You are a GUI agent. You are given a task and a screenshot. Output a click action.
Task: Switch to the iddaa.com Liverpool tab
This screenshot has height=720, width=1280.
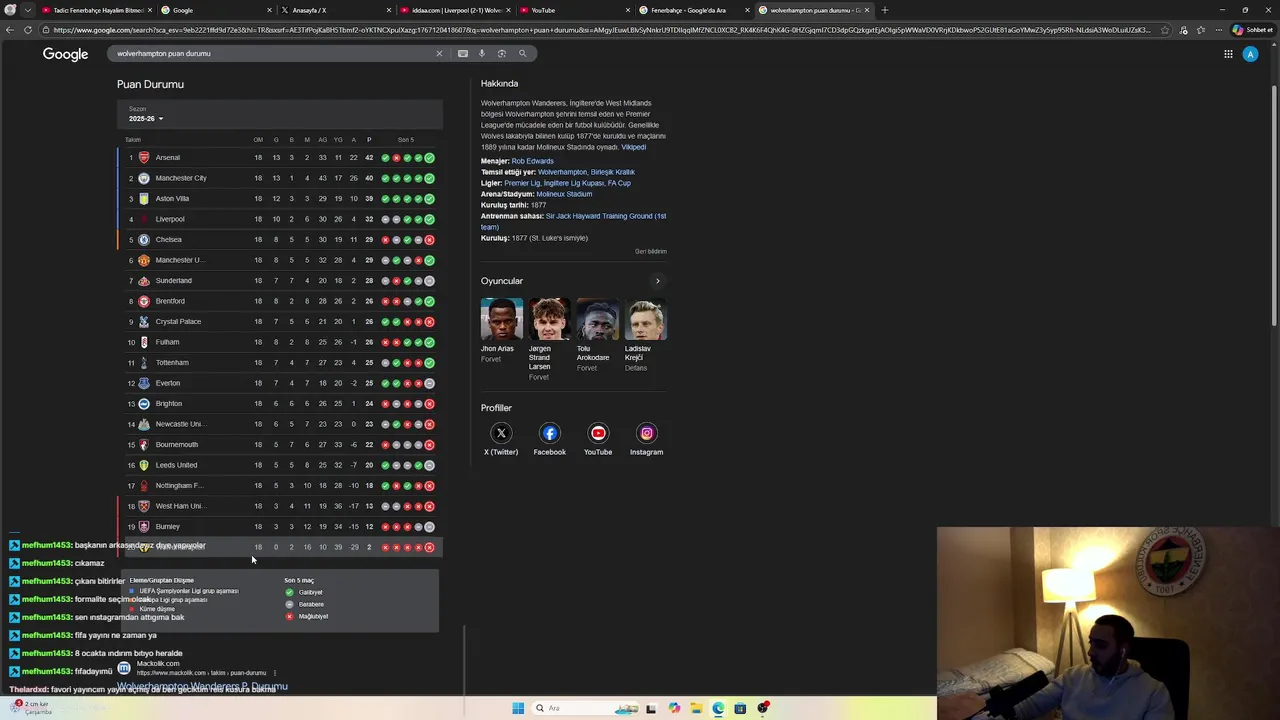tap(456, 10)
